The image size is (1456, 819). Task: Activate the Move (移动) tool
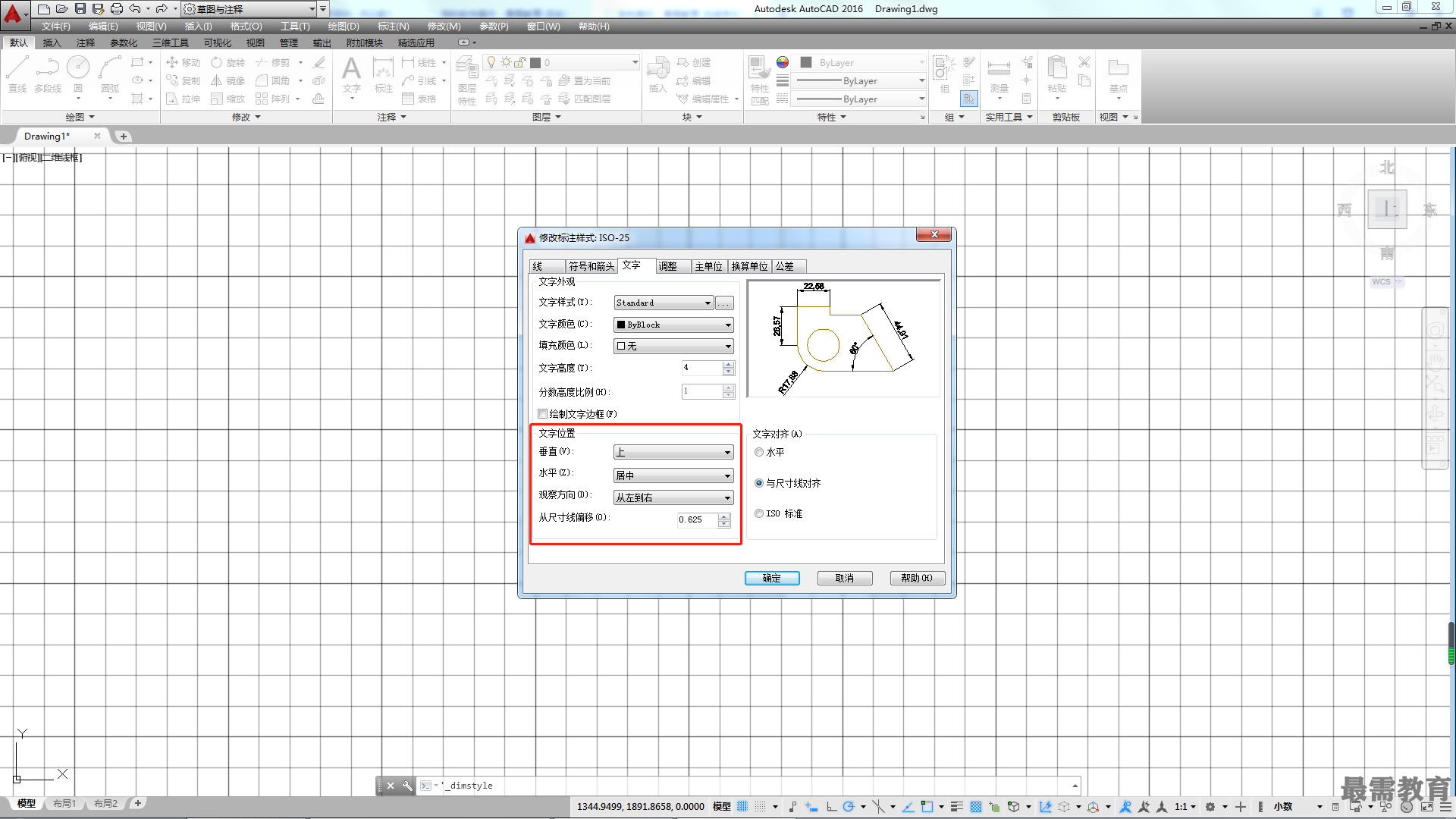pyautogui.click(x=183, y=62)
